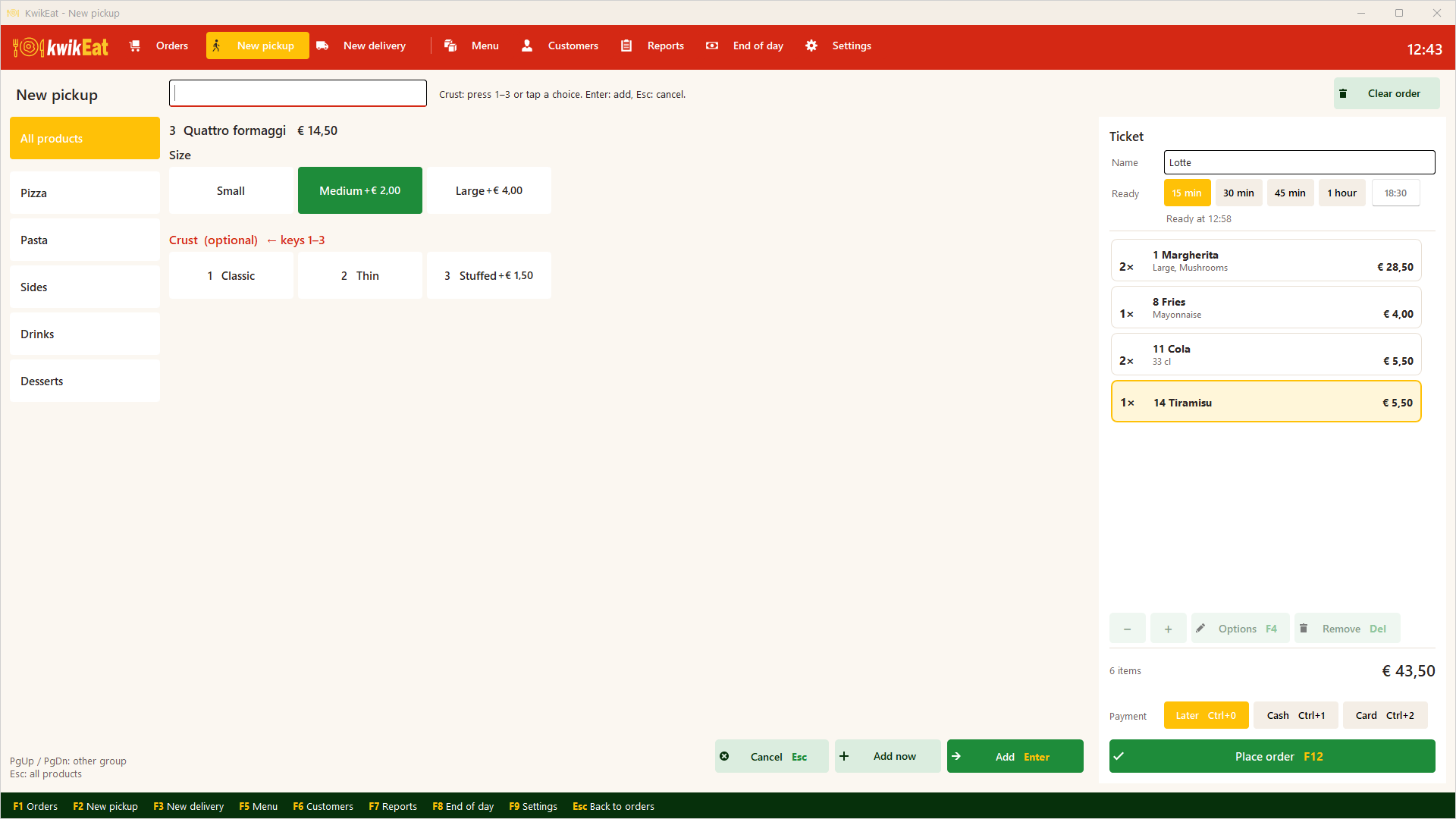
Task: Choose the Stuffed +€ 1,50 crust
Action: tap(488, 275)
